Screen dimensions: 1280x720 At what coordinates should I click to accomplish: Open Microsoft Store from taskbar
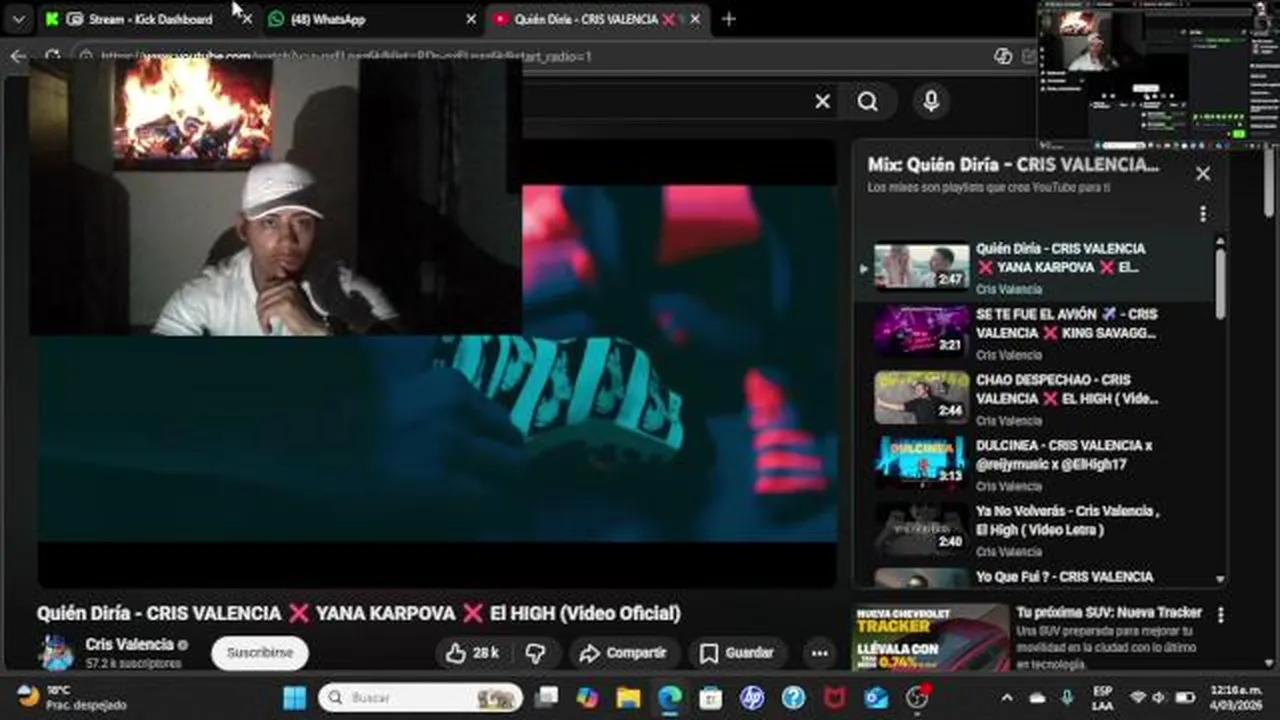click(711, 697)
